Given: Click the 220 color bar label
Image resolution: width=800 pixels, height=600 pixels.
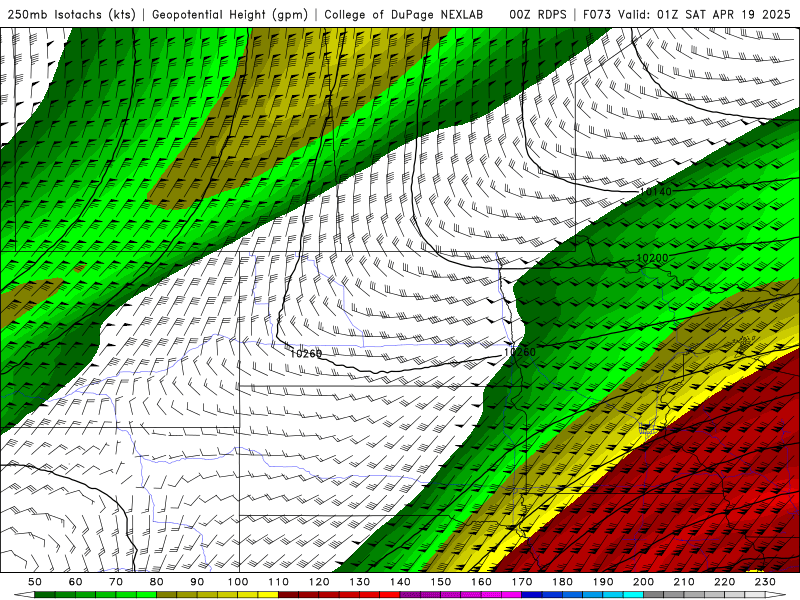Looking at the screenshot, I should [725, 582].
